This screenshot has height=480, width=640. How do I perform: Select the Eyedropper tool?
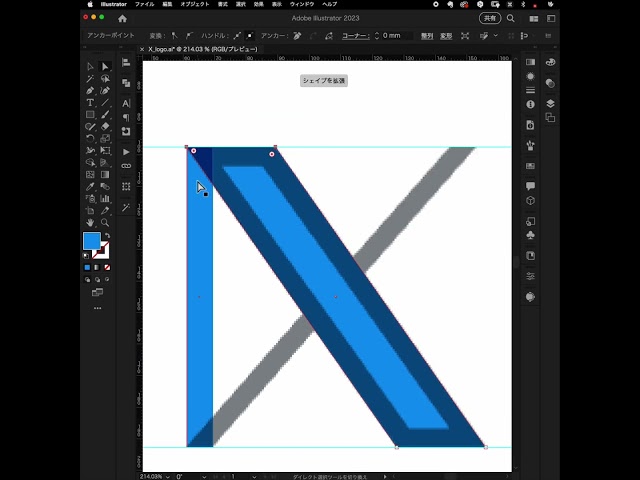point(90,187)
